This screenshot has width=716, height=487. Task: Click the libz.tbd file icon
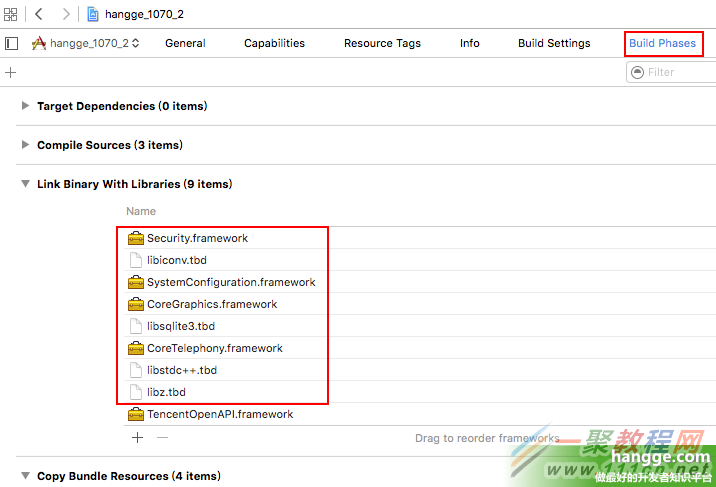tap(136, 392)
